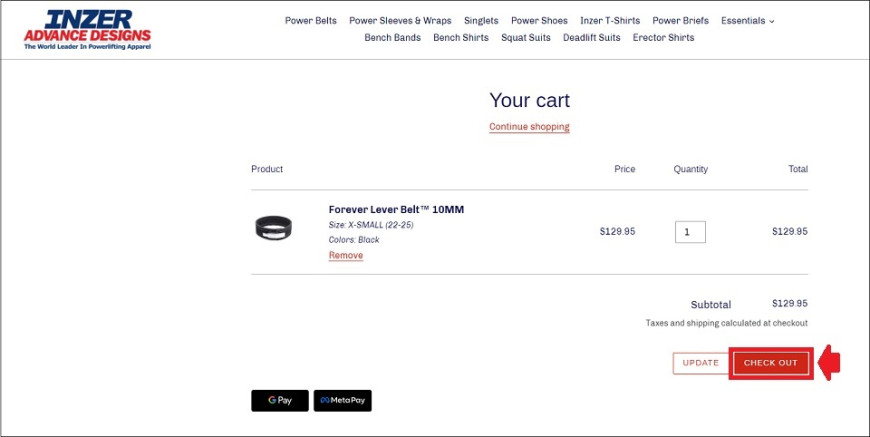Expand the Essentials dropdown menu
Screen dimensions: 870x437
(x=747, y=21)
